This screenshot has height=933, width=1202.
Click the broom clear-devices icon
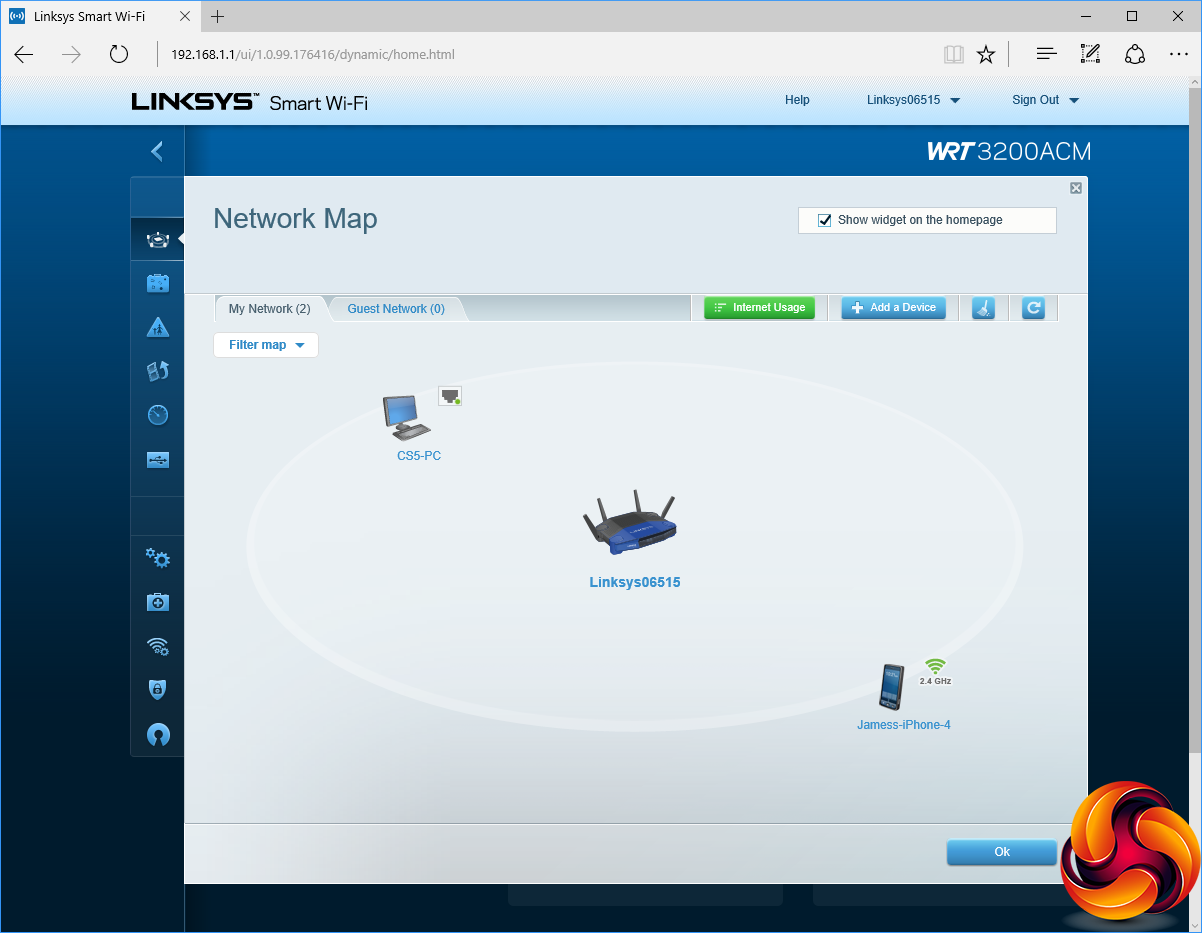click(983, 308)
